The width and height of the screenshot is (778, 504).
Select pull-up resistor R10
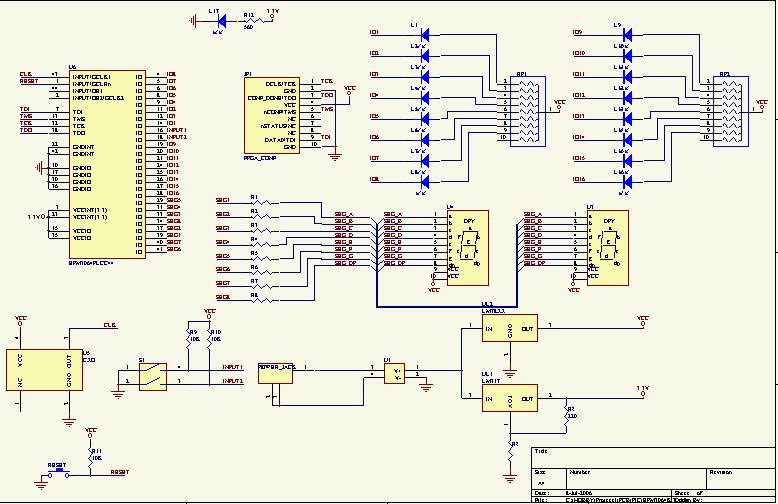click(209, 339)
